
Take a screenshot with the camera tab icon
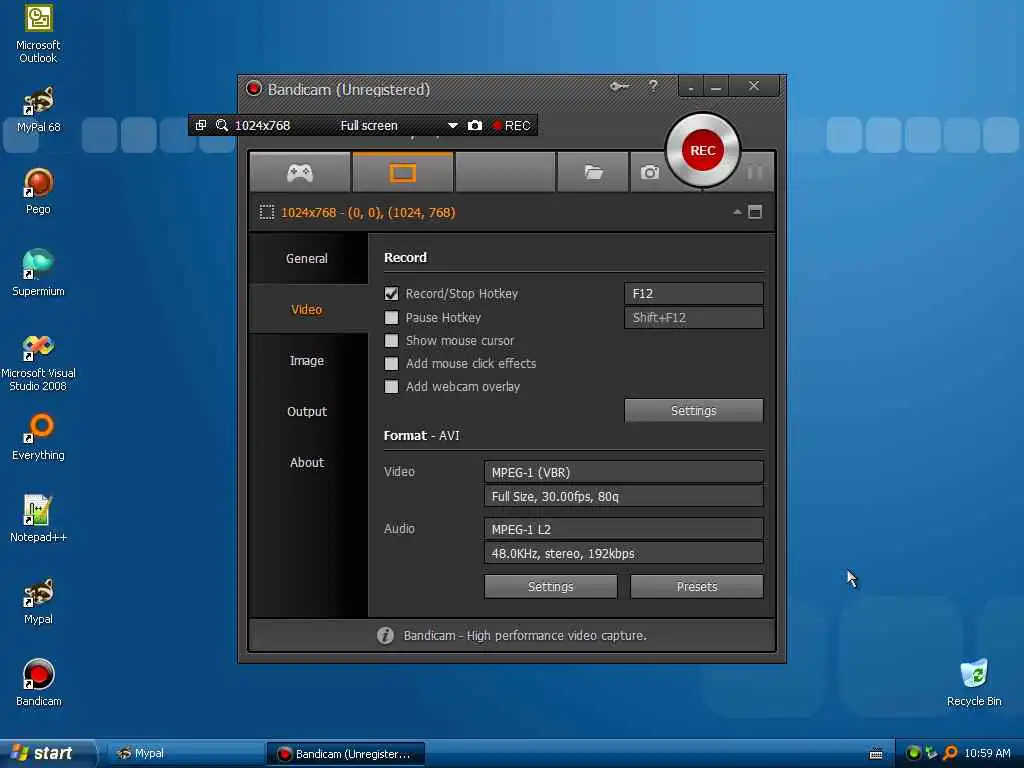pyautogui.click(x=649, y=172)
